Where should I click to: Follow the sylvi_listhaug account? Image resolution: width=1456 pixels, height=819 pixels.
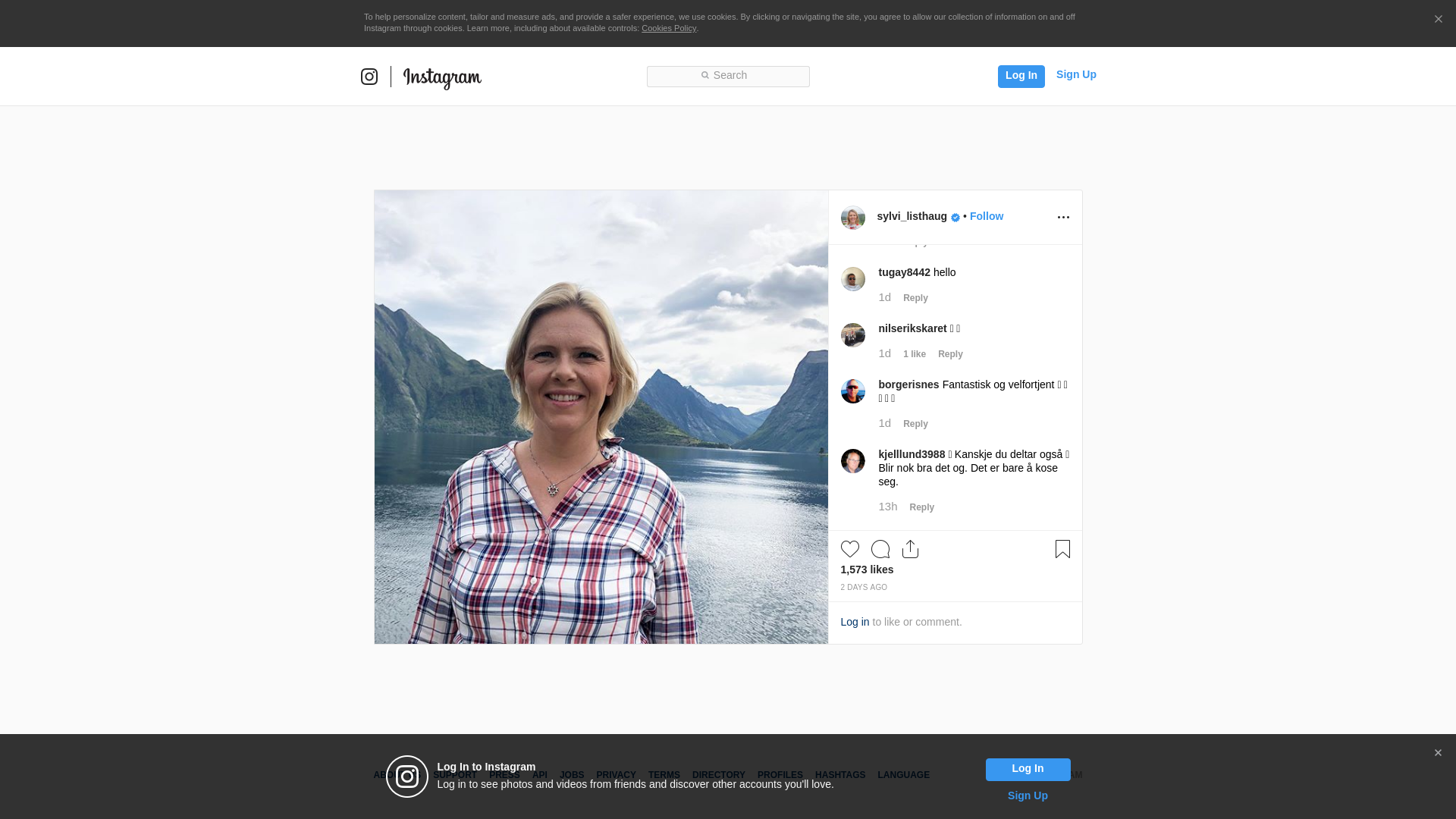pyautogui.click(x=986, y=217)
